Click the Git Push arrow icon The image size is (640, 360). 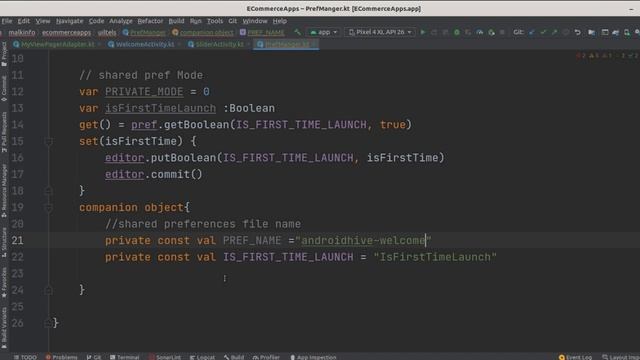[554, 32]
